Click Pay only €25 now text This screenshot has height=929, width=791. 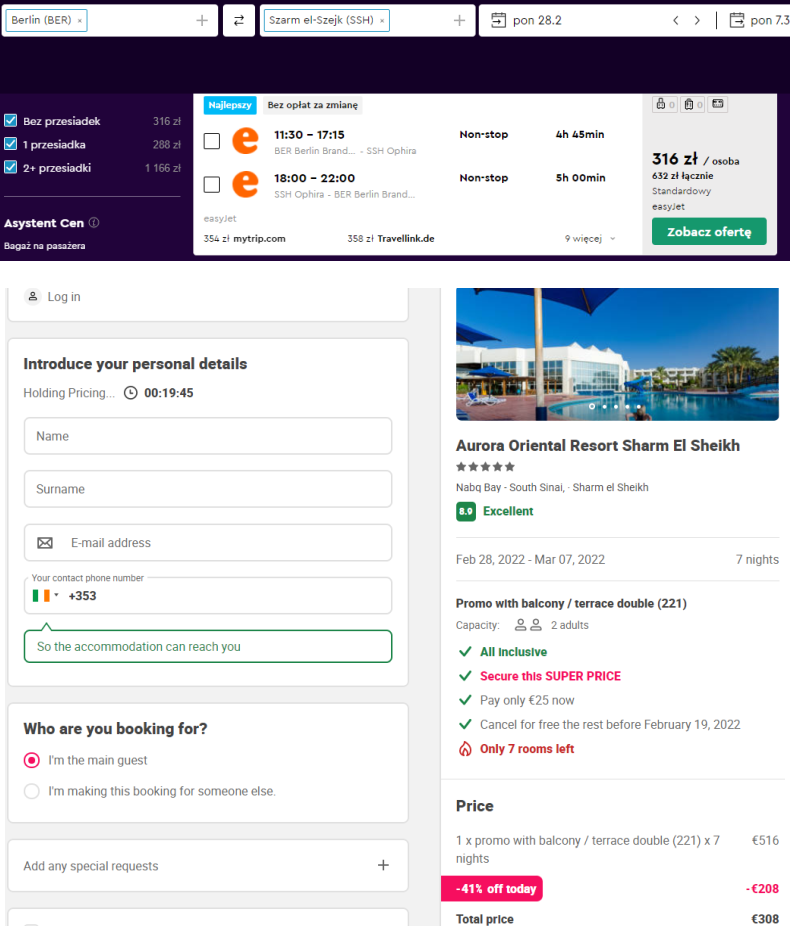click(x=527, y=700)
